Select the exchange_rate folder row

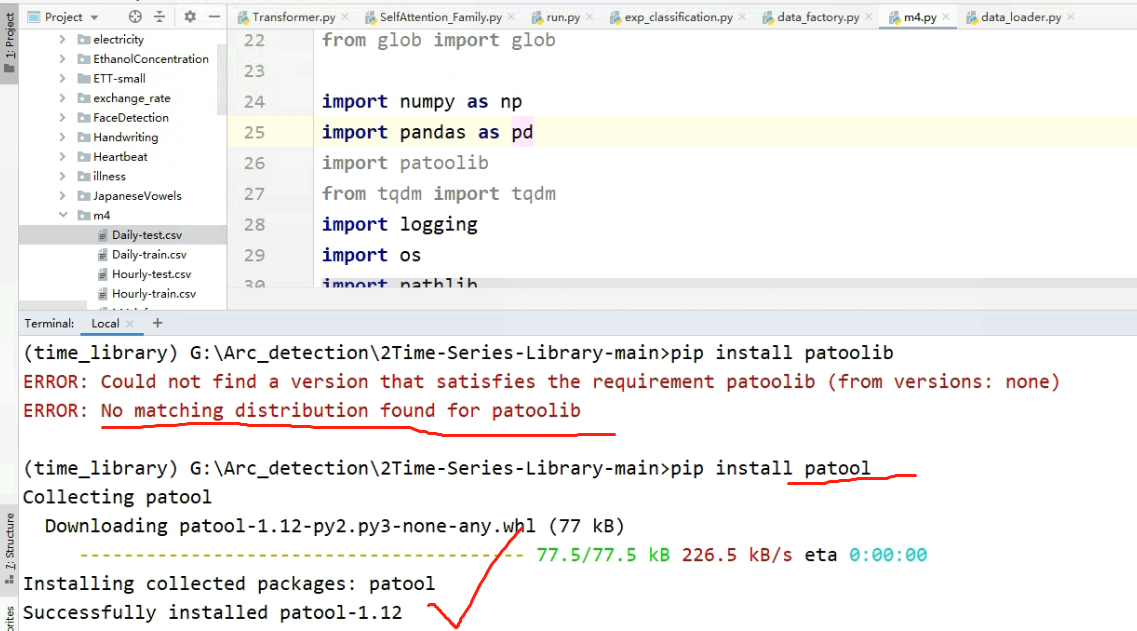coord(122,98)
